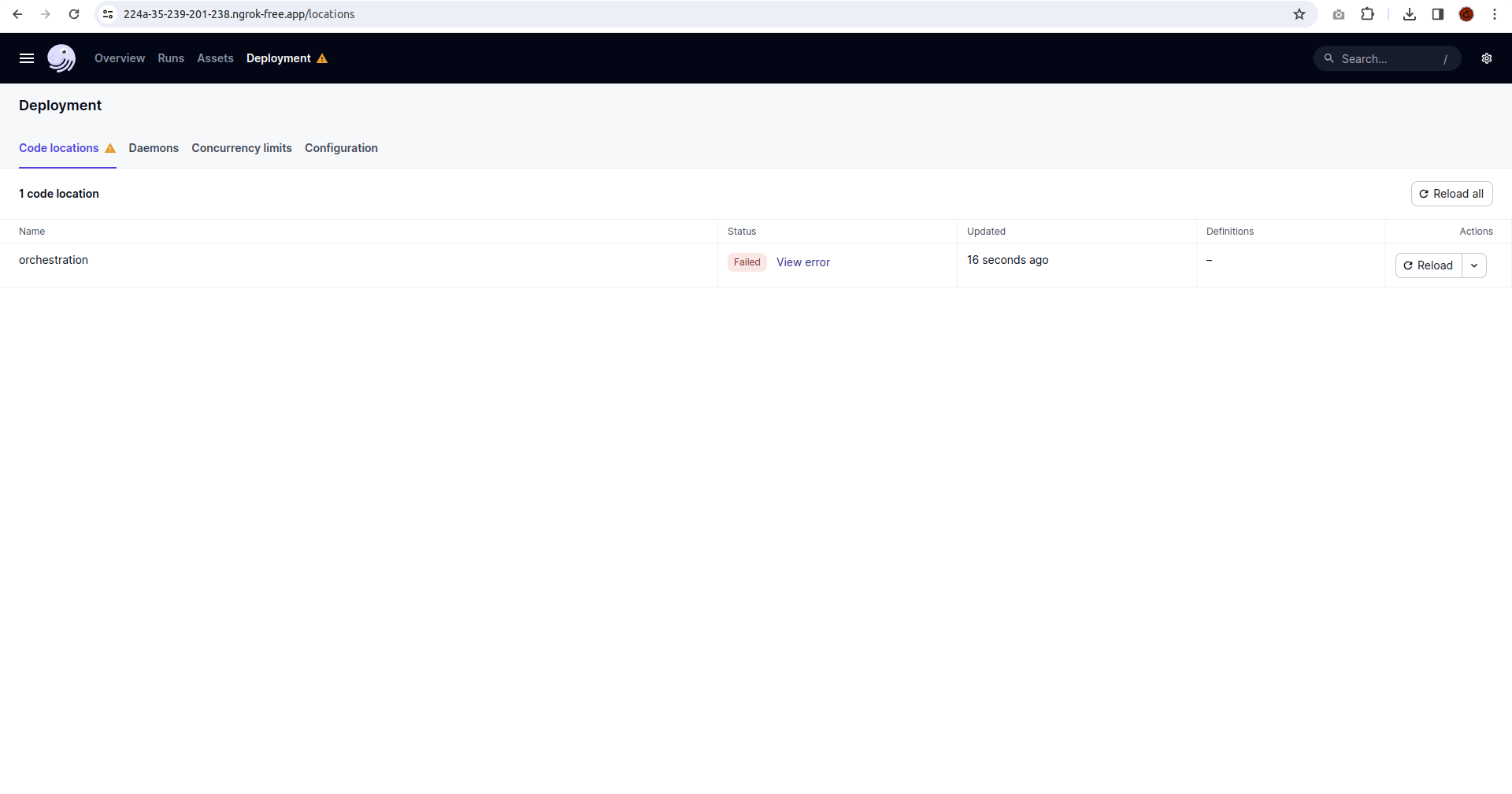Open the browser extensions puzzle icon
1512x794 pixels.
click(1368, 14)
